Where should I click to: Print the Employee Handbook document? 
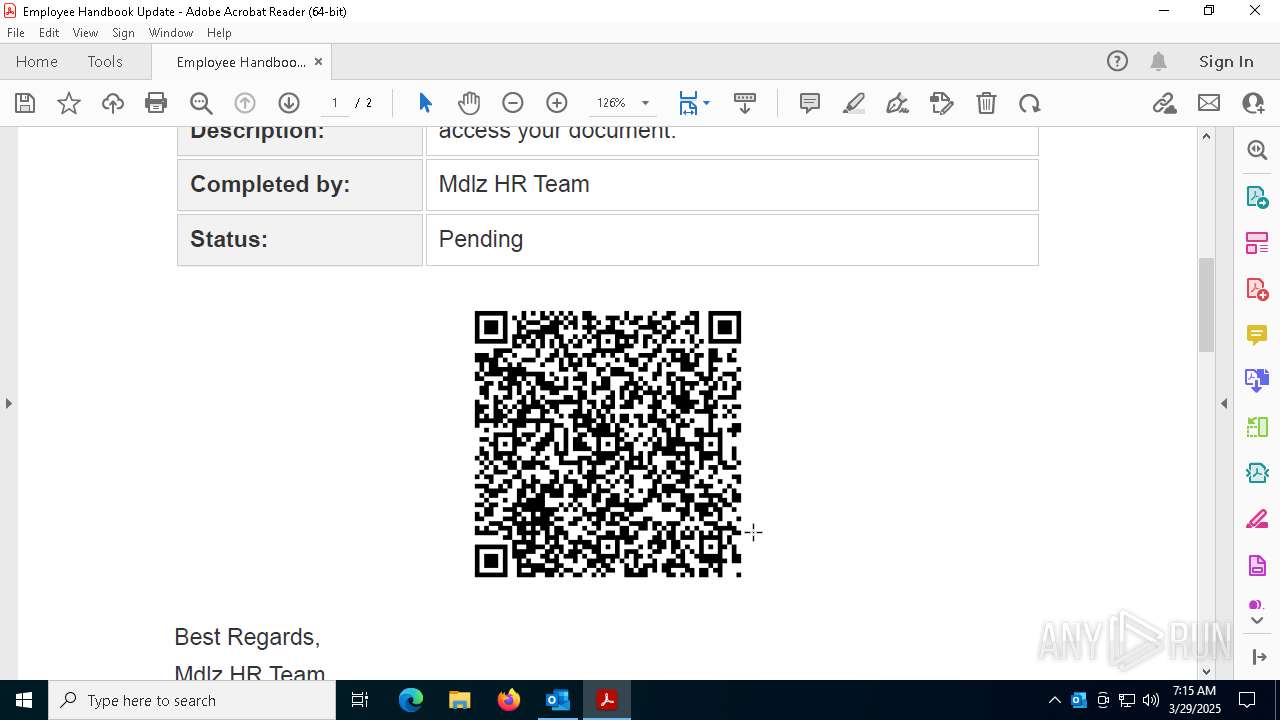(156, 103)
